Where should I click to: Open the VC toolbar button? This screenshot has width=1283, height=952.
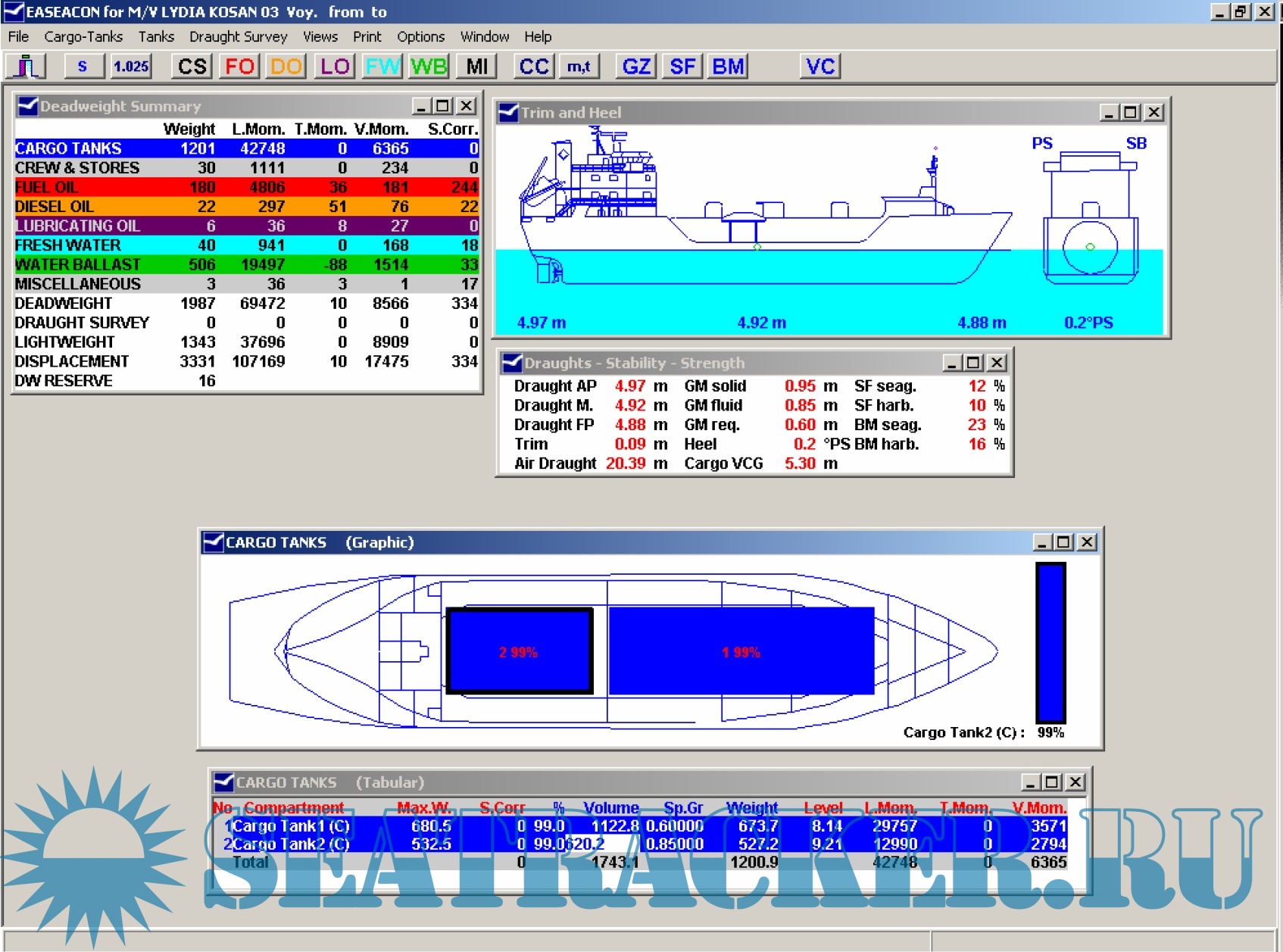(x=820, y=67)
